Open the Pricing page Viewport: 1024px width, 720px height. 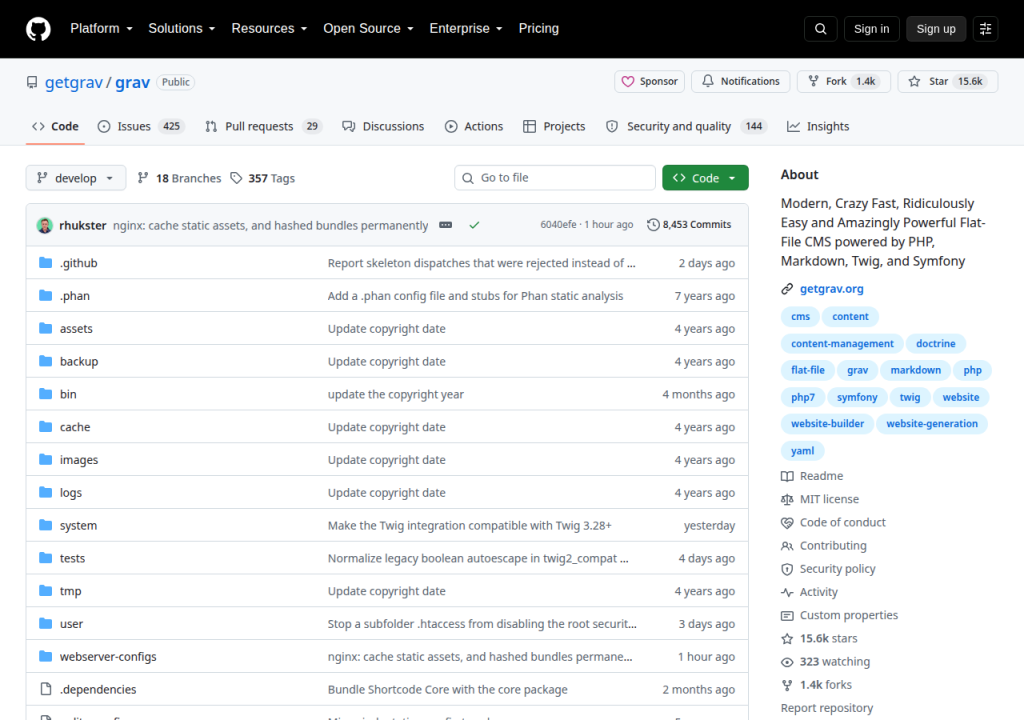[x=539, y=29]
